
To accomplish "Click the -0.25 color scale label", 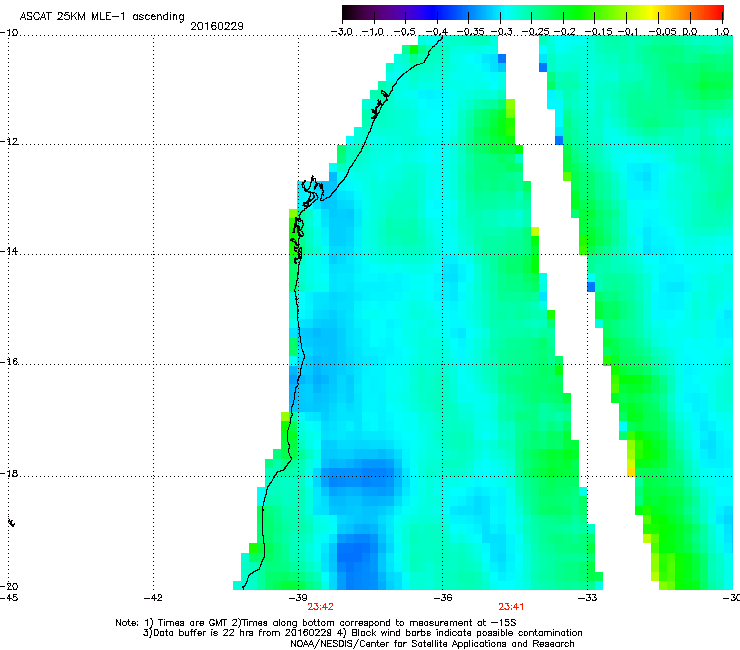I will pyautogui.click(x=535, y=32).
